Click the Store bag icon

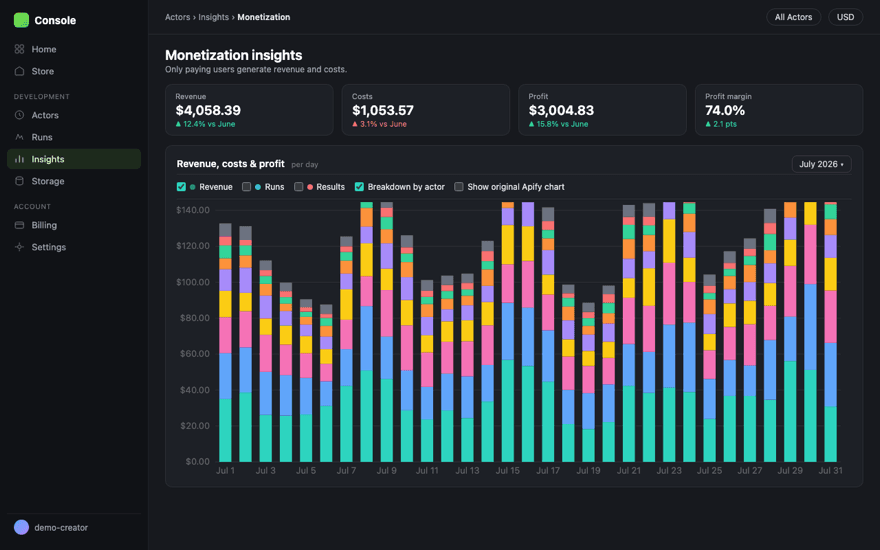coord(19,71)
